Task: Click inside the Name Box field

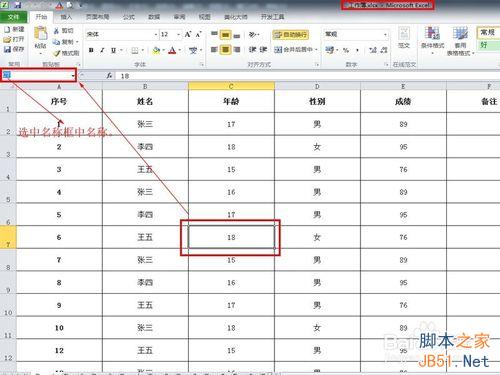Action: pos(36,76)
